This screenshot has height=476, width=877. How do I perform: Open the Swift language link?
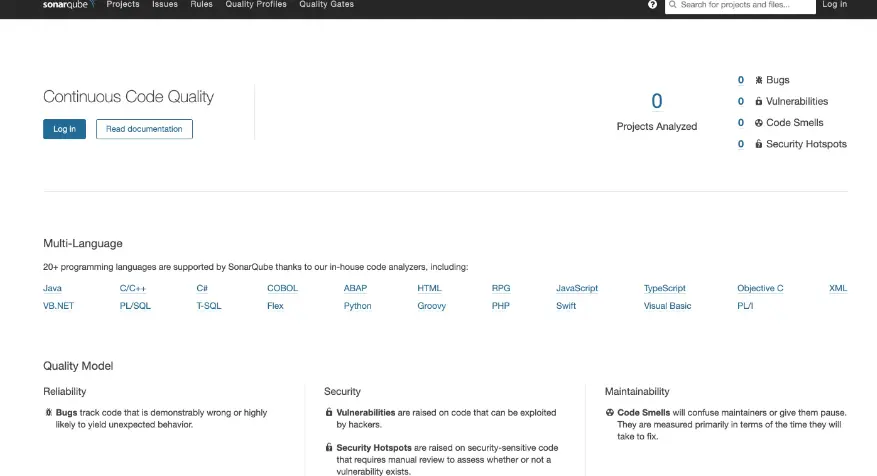point(566,306)
